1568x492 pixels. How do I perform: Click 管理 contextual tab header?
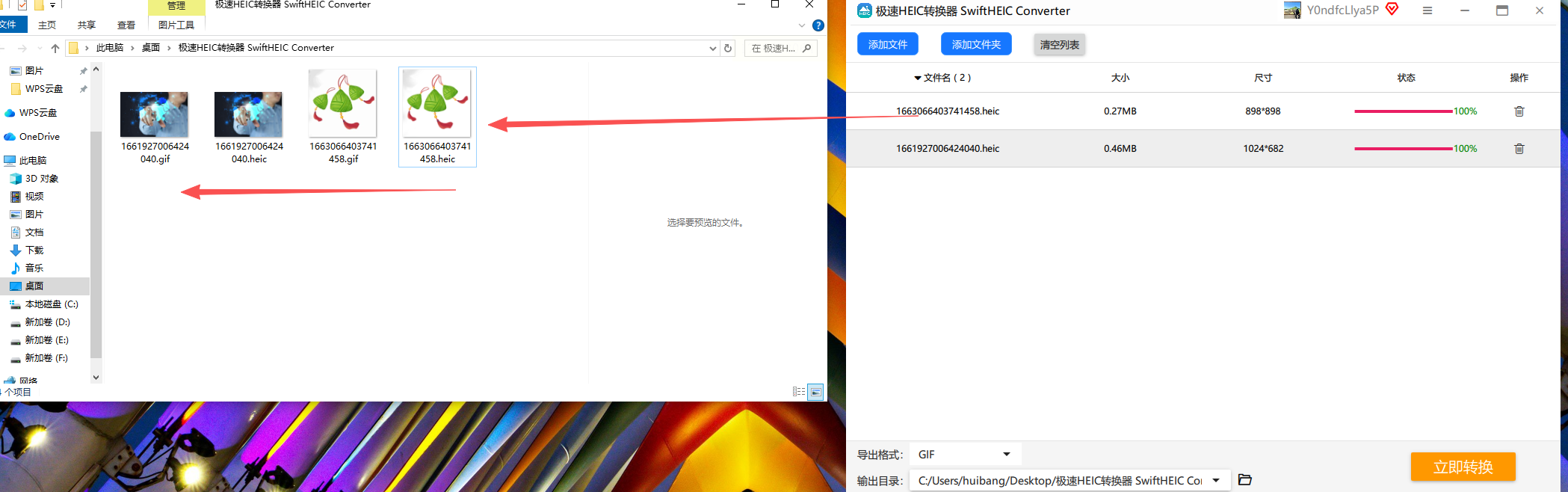point(176,6)
